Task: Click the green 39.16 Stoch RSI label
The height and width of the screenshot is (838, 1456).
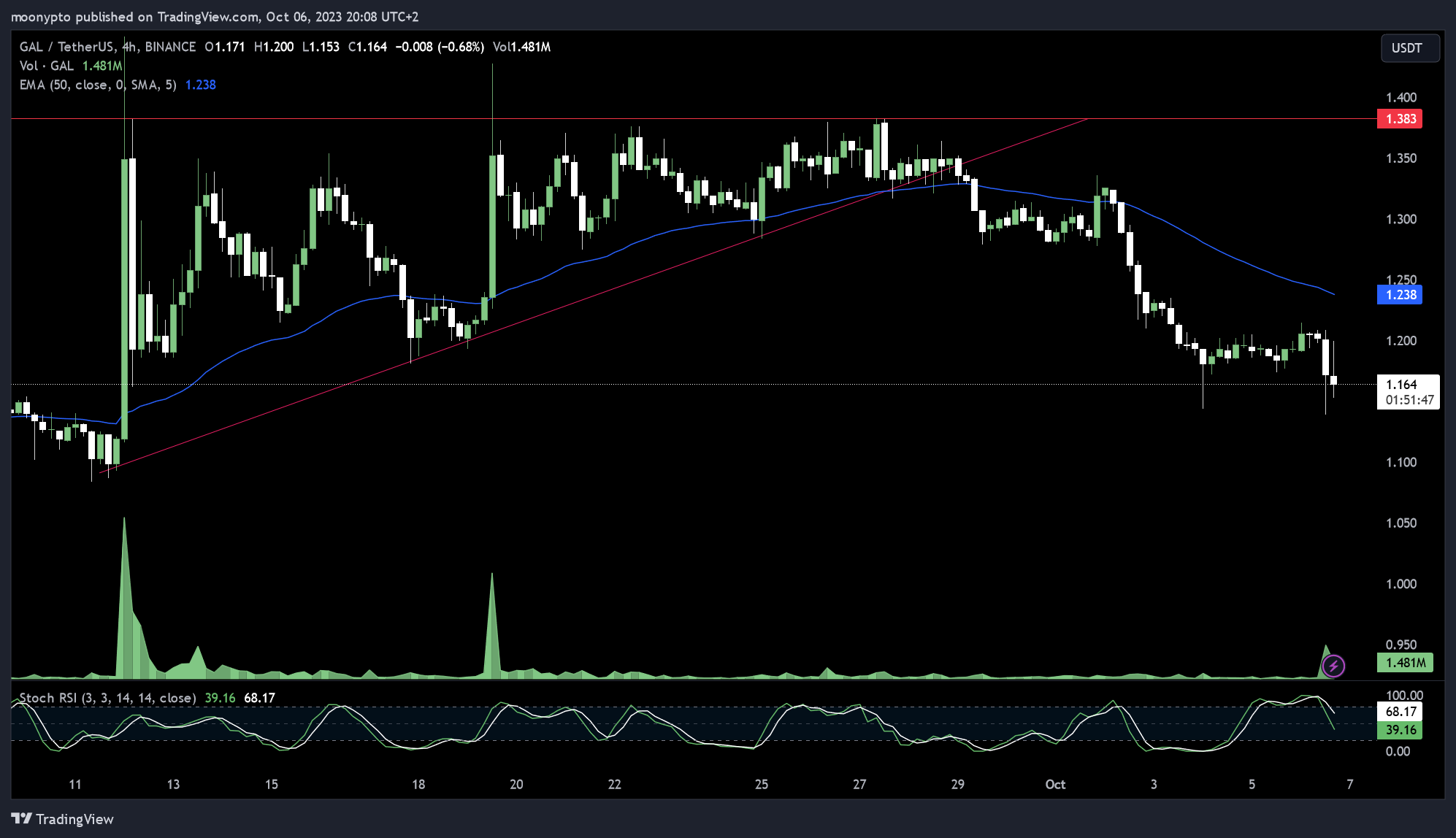Action: pyautogui.click(x=1400, y=730)
